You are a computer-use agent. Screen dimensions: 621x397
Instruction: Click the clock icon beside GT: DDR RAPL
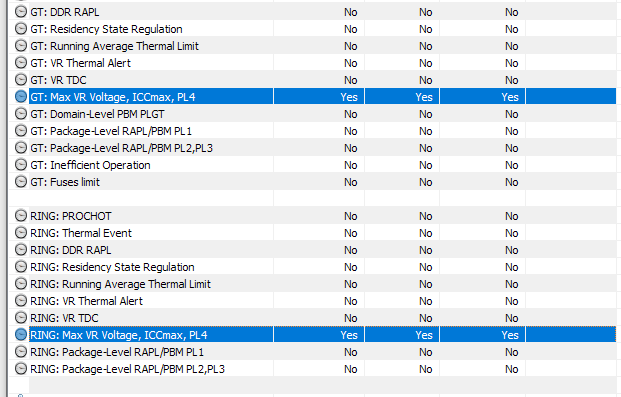click(x=21, y=12)
